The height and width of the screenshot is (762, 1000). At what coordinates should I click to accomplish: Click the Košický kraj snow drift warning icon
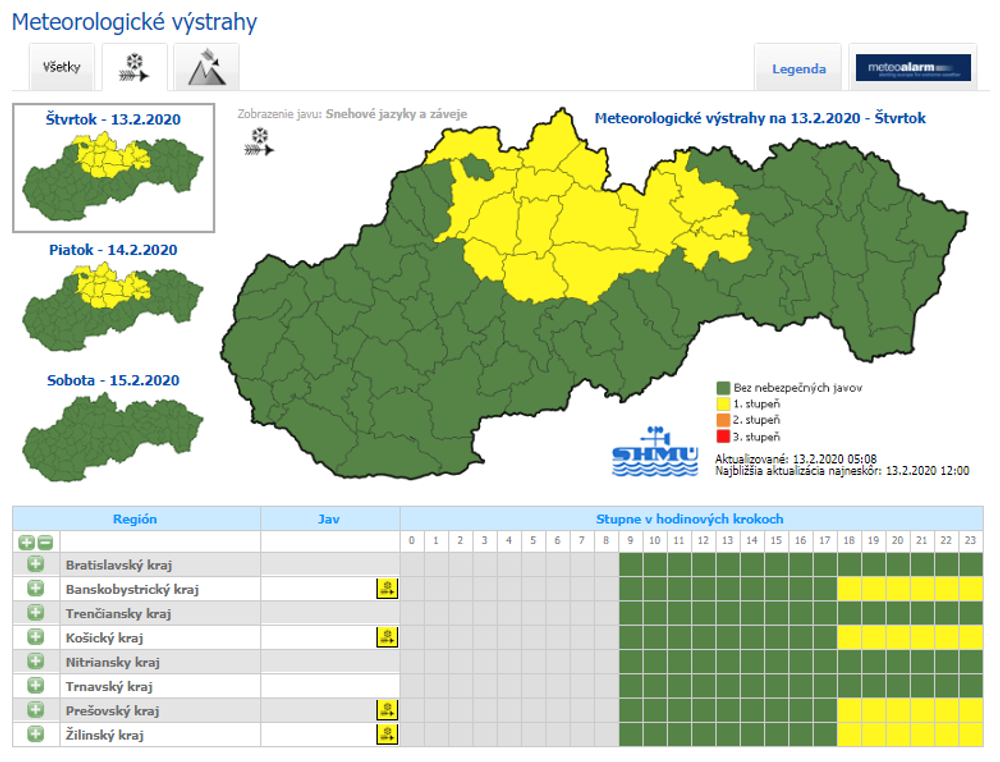click(387, 637)
